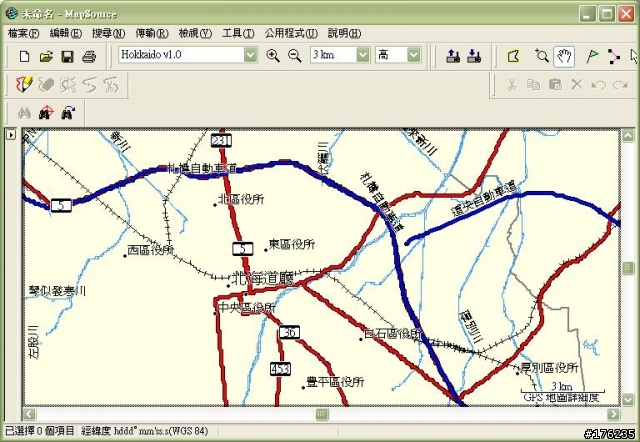Select the route tool icon
640x442 pixels.
(x=613, y=56)
